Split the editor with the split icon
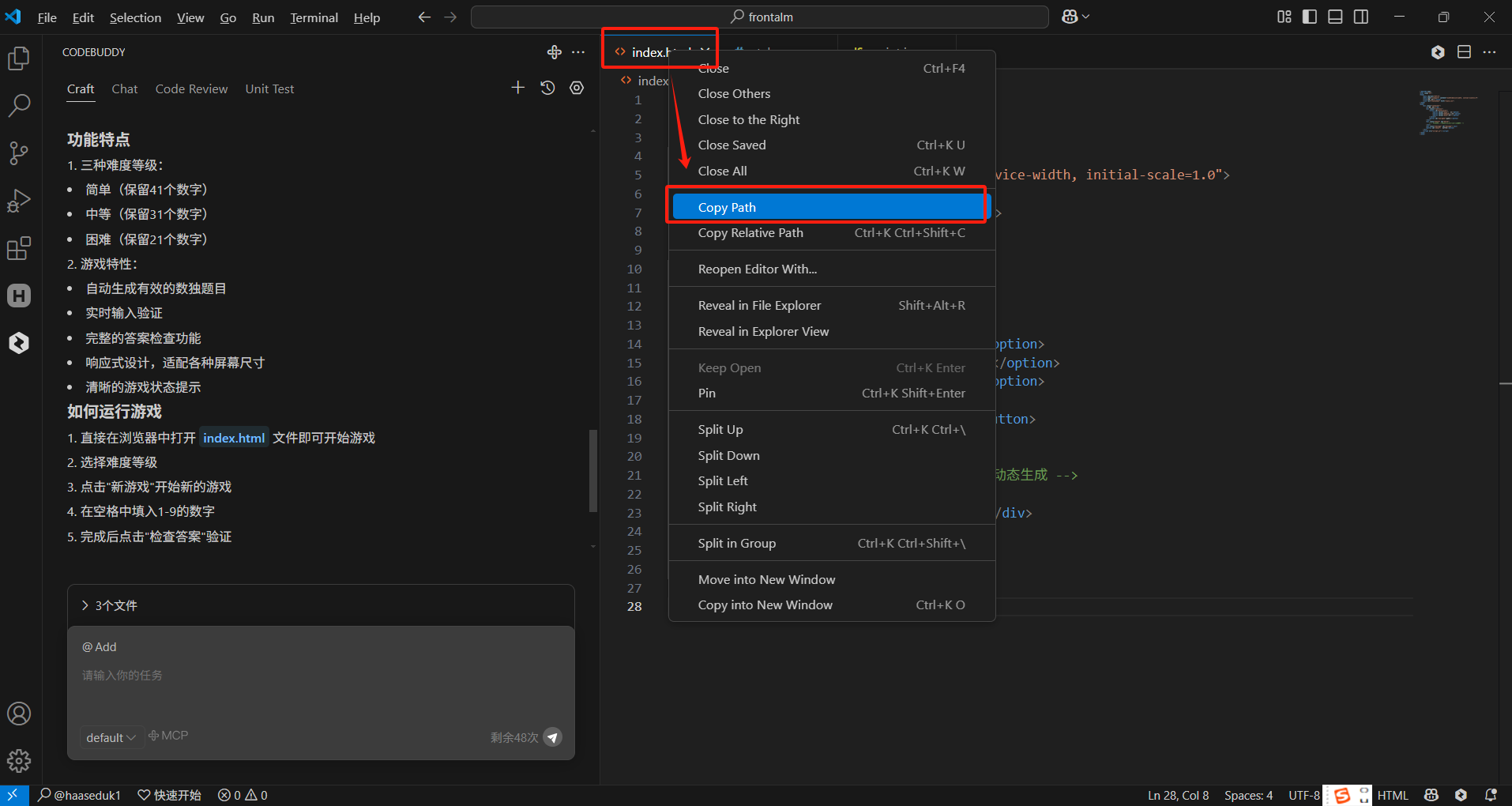 pyautogui.click(x=1464, y=52)
